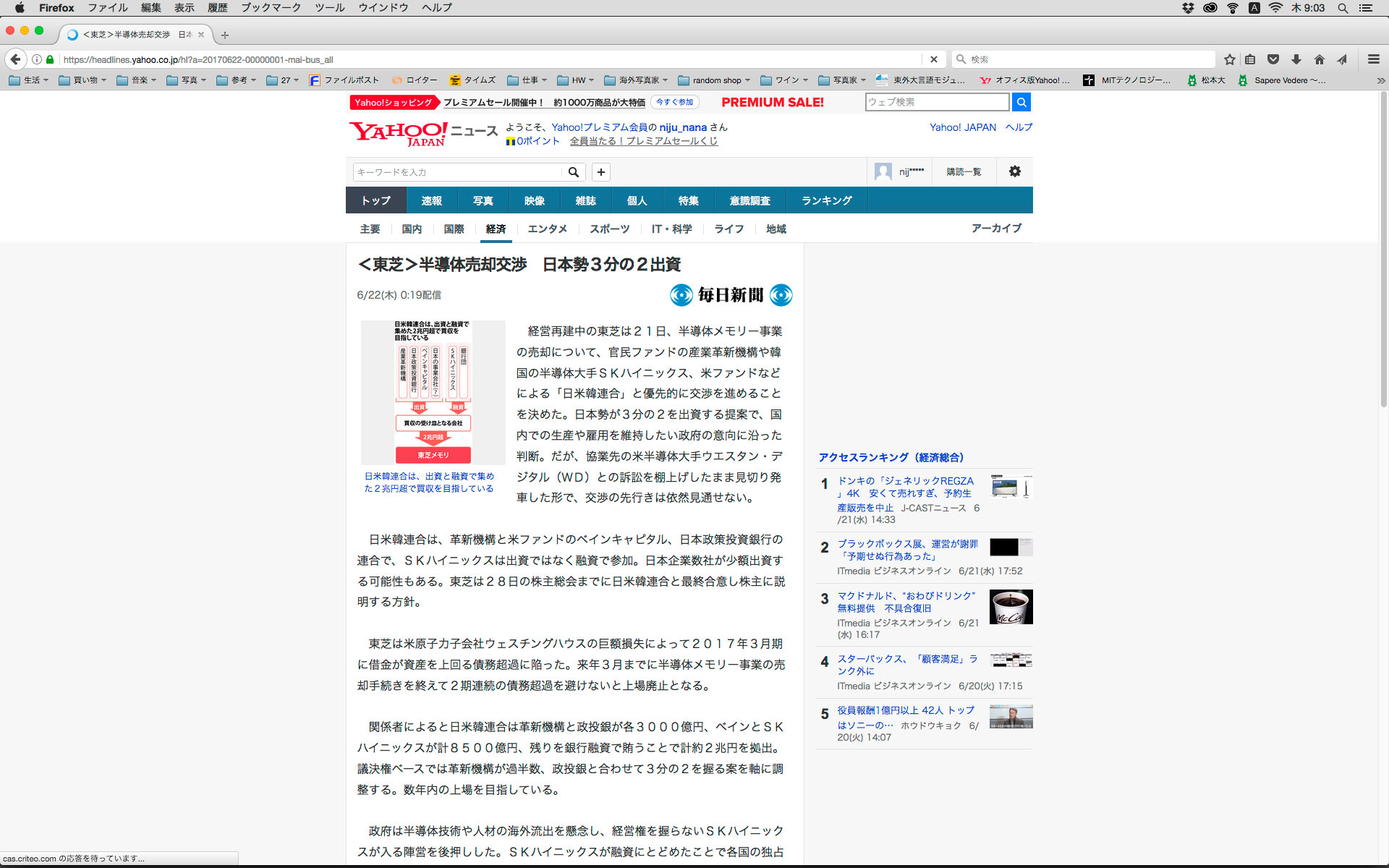Bookmark this page with star icon
The height and width of the screenshot is (868, 1389).
pos(1229,59)
